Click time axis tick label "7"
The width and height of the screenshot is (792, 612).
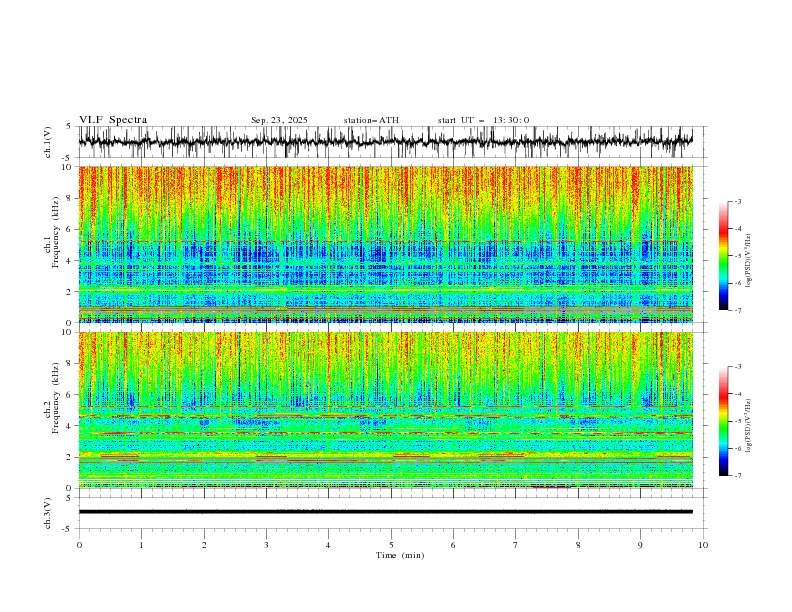pos(516,545)
